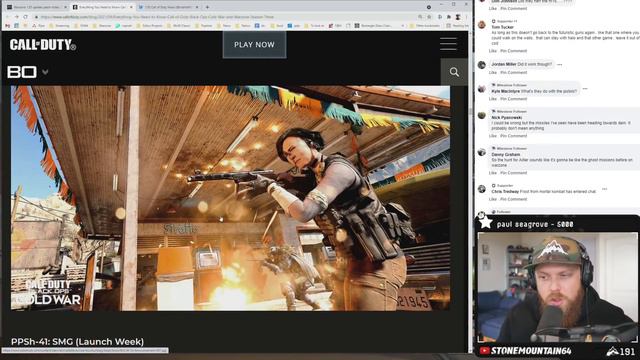Like Chris Tredway's comment

[493, 199]
